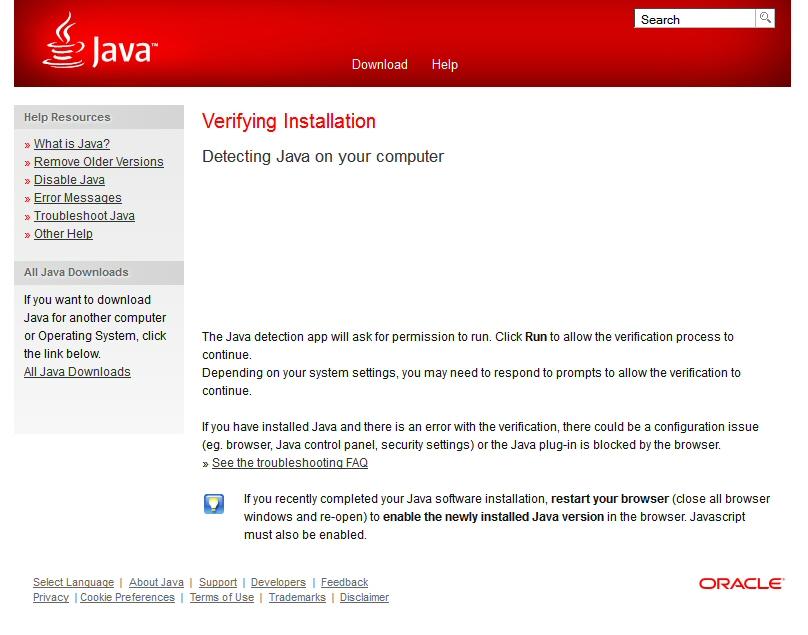Click the Help Resources sidebar heading
This screenshot has width=808, height=635.
click(67, 118)
